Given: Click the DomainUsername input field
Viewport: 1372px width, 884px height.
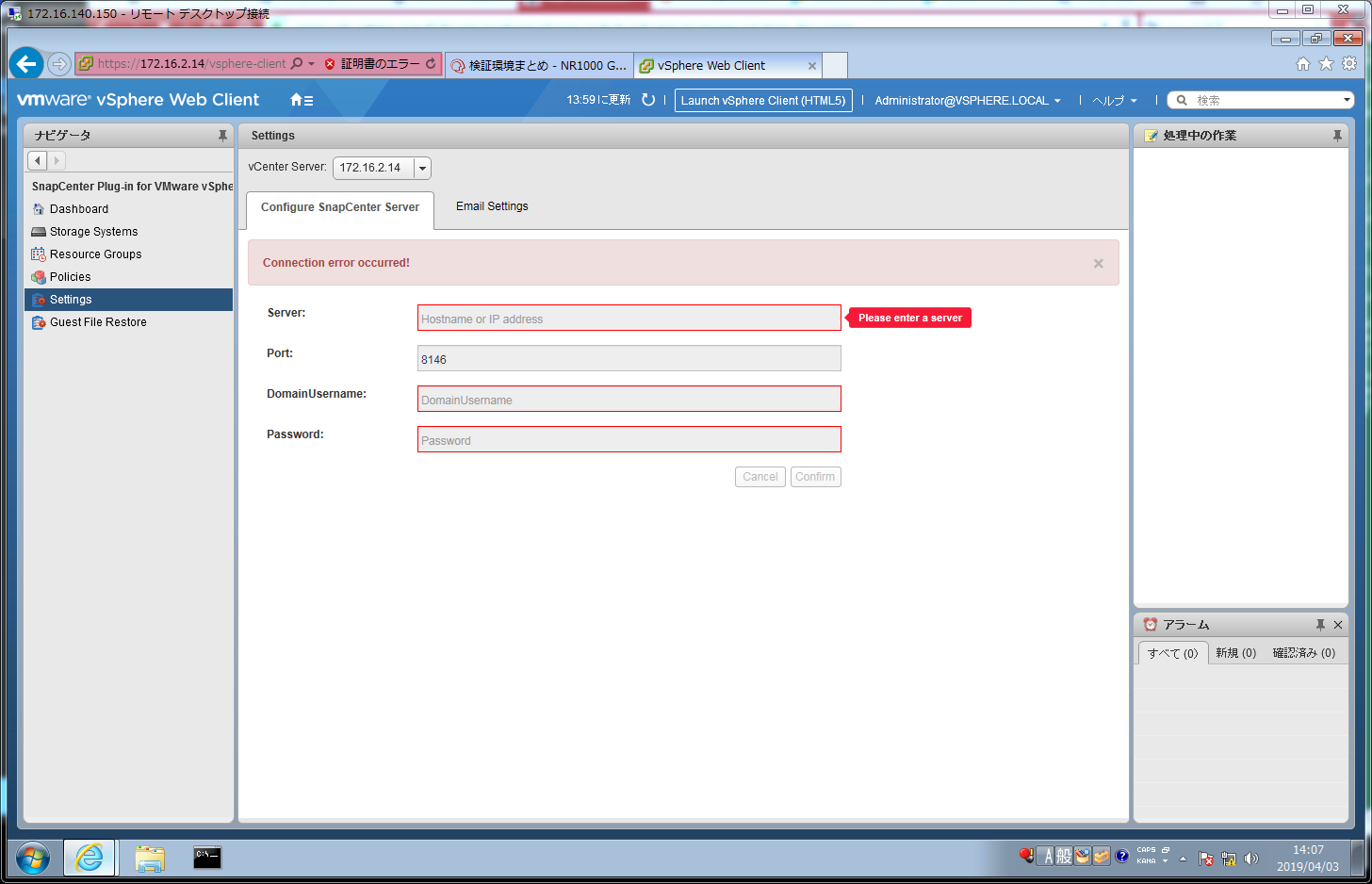Looking at the screenshot, I should (x=629, y=400).
